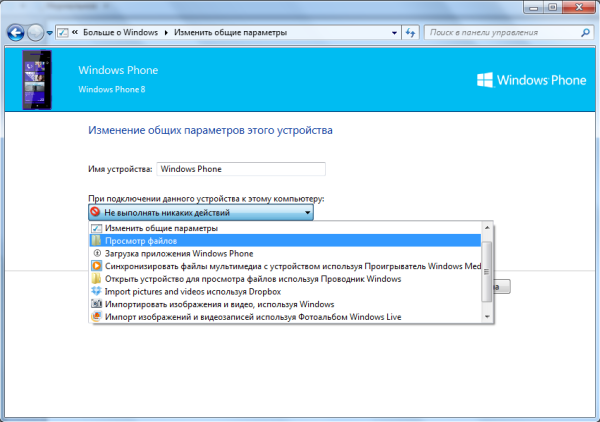Viewport: 600px width, 422px height.
Task: Click the download icon beside Загрузка приложения
Action: (97, 253)
